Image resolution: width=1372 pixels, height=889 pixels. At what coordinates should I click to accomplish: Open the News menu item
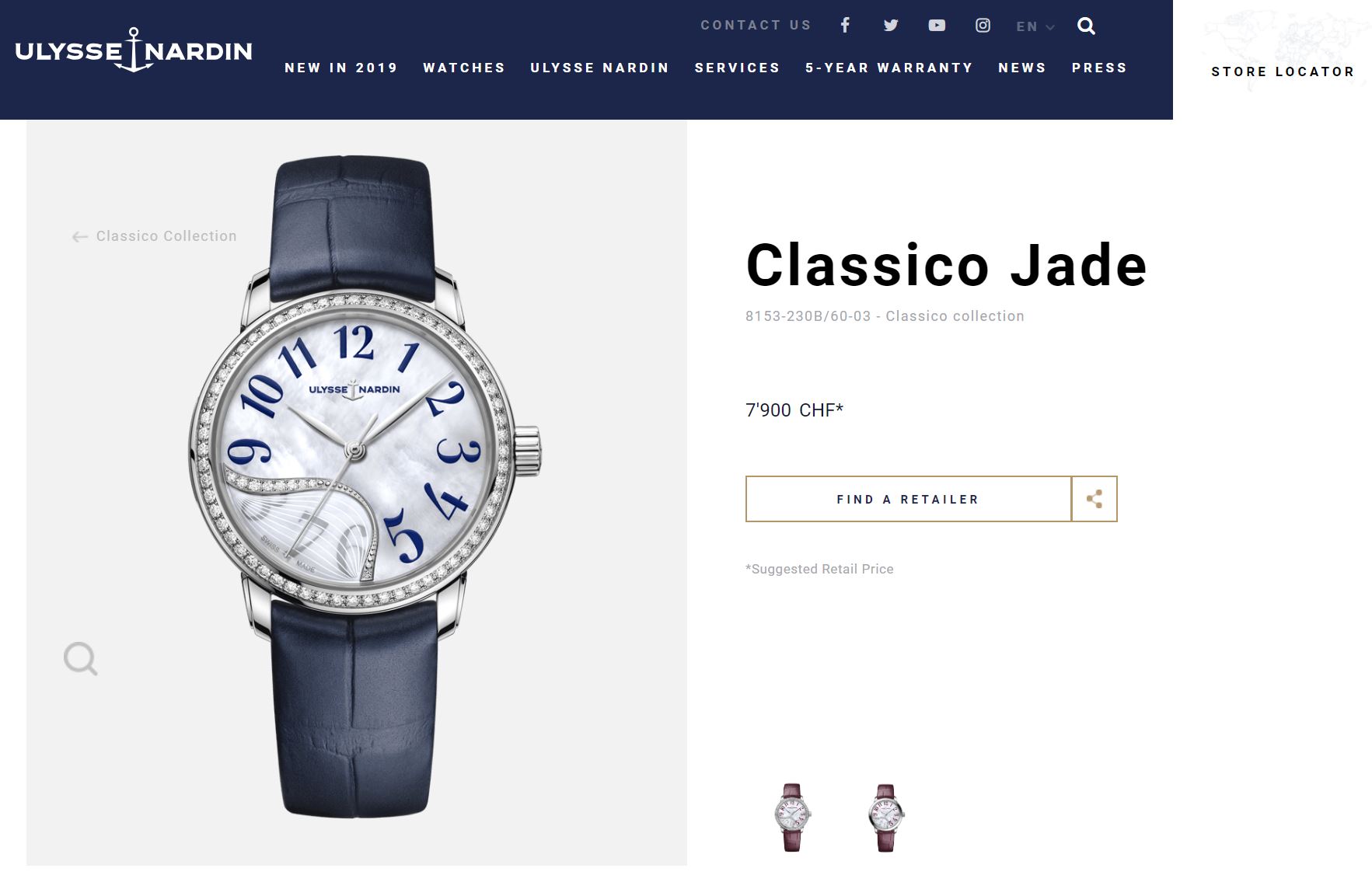coord(1022,68)
